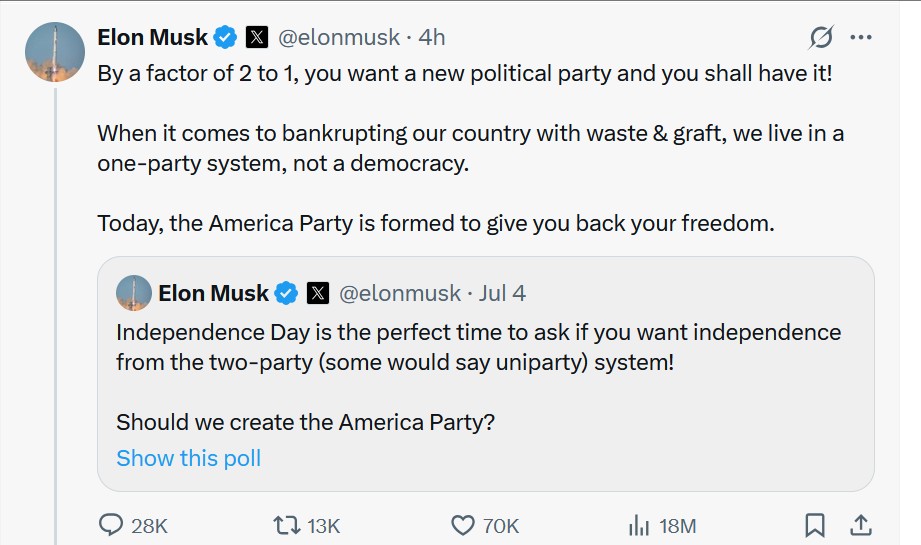The width and height of the screenshot is (921, 545).
Task: Click the @elonmusk handle in main post
Action: [337, 38]
